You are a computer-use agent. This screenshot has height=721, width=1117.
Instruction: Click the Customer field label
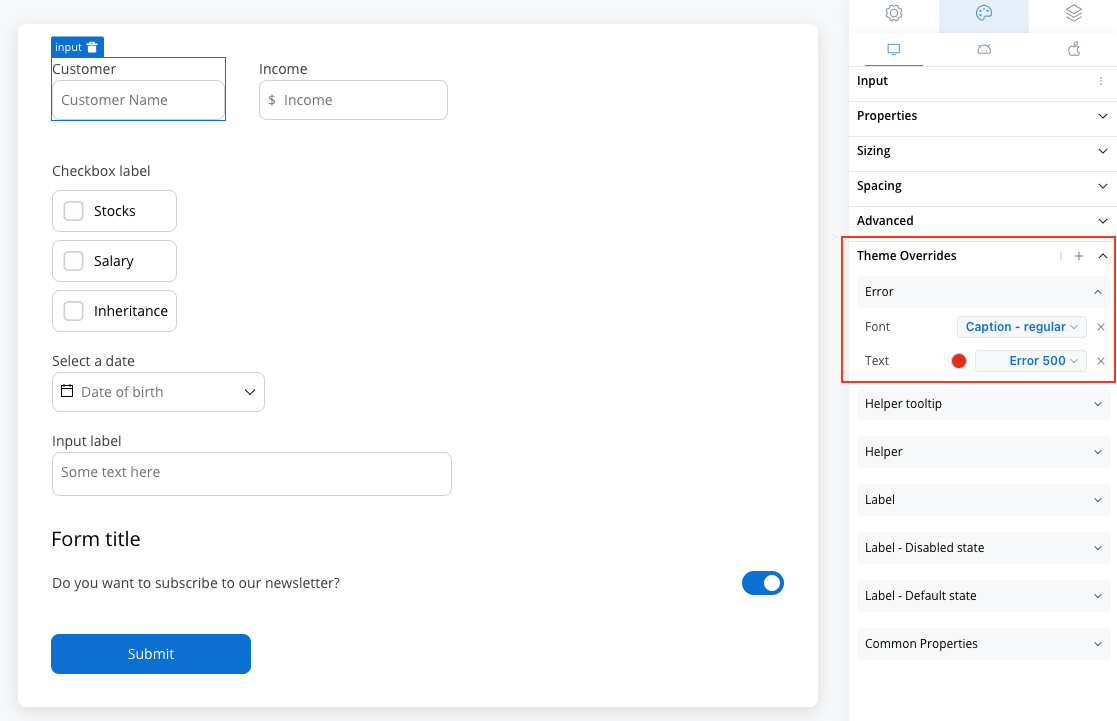pos(84,69)
